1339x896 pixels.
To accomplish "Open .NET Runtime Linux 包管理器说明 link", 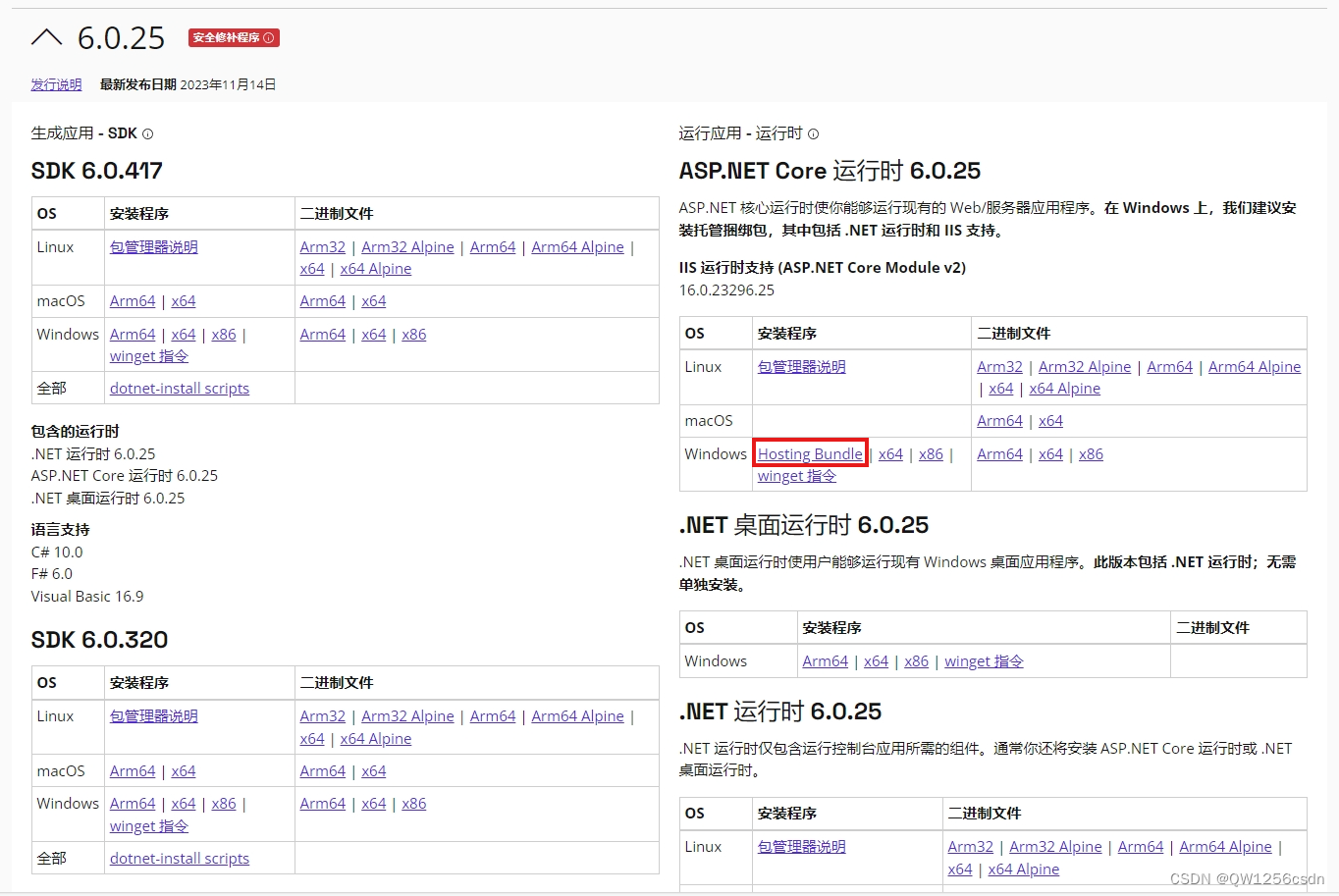I will (802, 847).
